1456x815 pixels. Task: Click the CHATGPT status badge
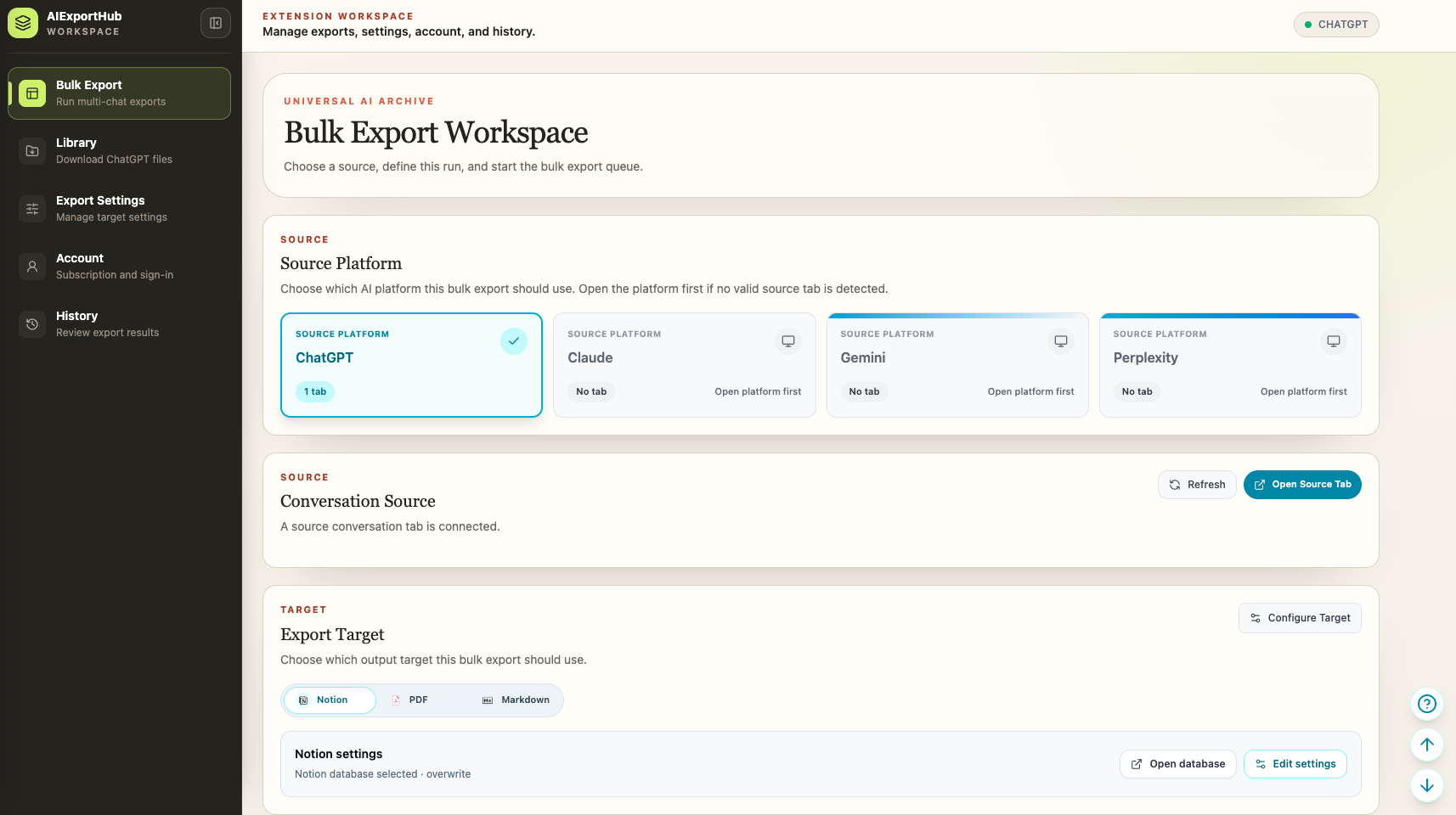pos(1336,25)
